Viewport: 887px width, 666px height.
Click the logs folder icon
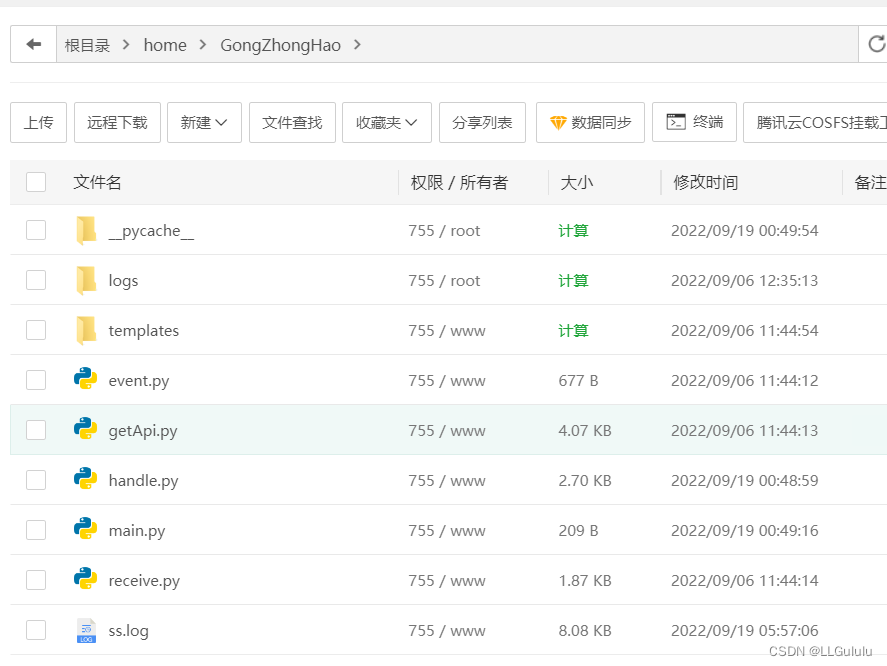coord(86,280)
